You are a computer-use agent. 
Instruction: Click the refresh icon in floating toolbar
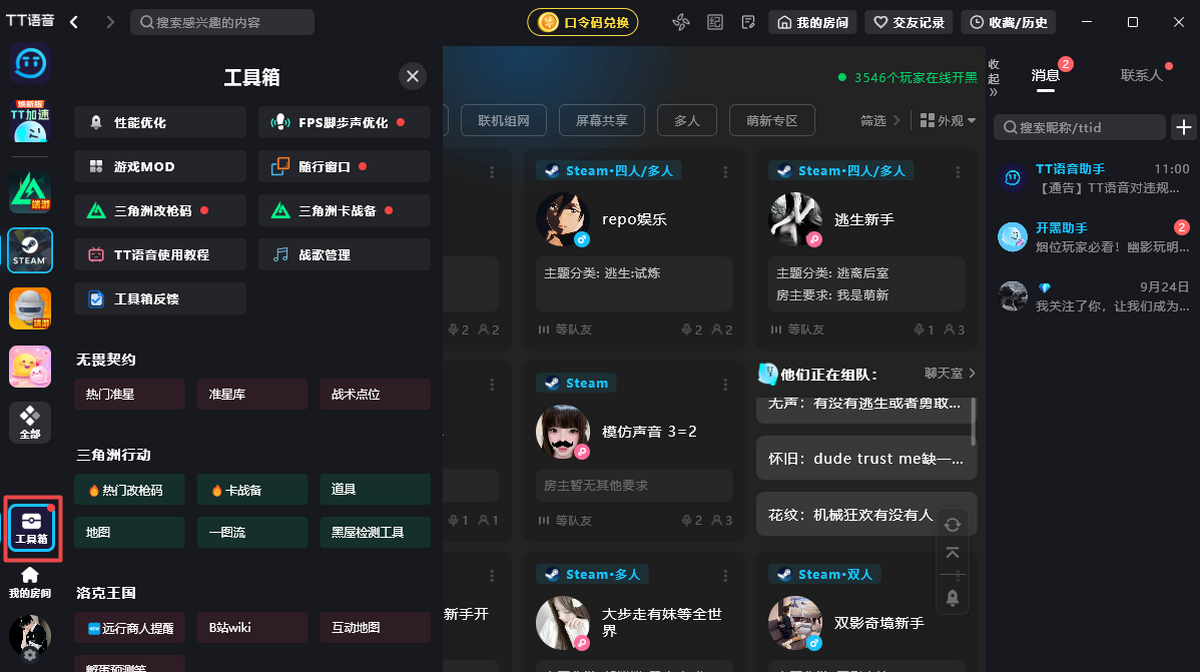[952, 525]
